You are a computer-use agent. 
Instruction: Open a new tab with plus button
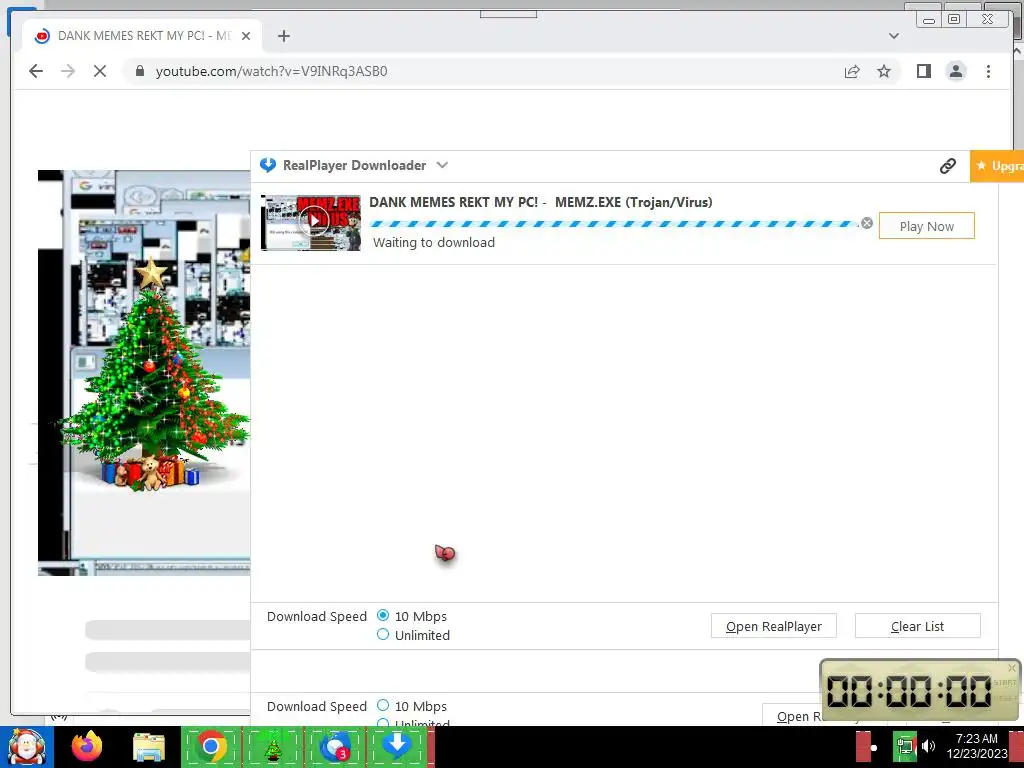pyautogui.click(x=283, y=36)
